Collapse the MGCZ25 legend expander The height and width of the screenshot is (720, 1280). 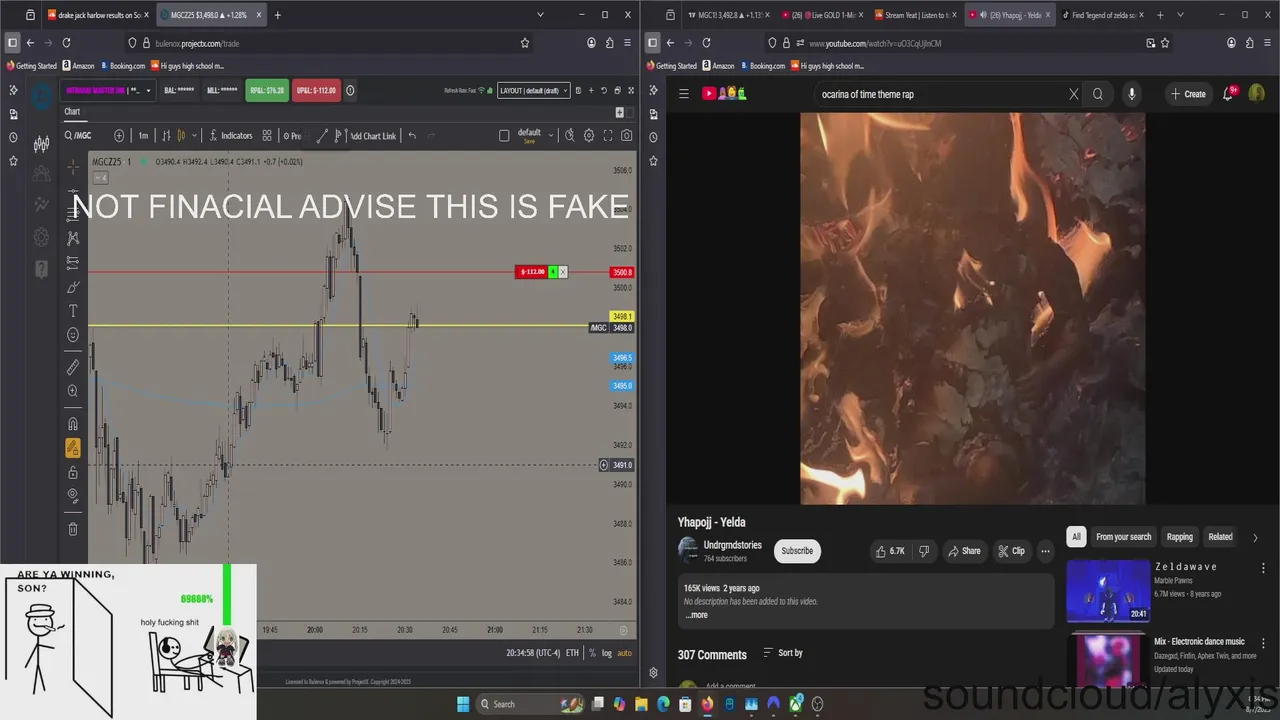click(101, 178)
